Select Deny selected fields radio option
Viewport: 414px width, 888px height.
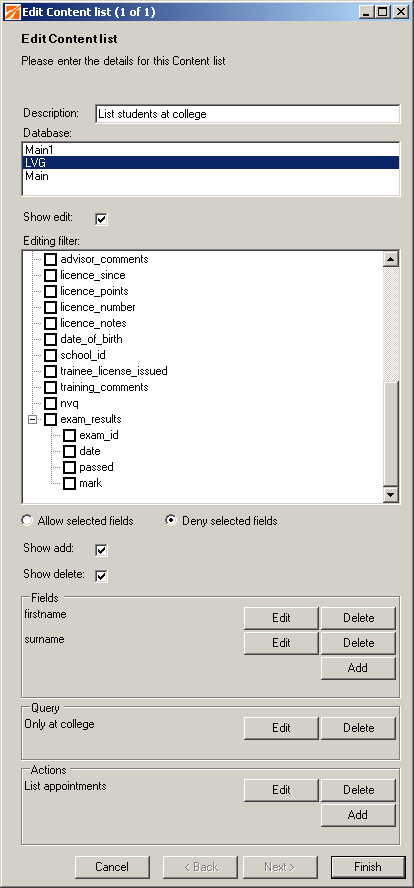[171, 520]
